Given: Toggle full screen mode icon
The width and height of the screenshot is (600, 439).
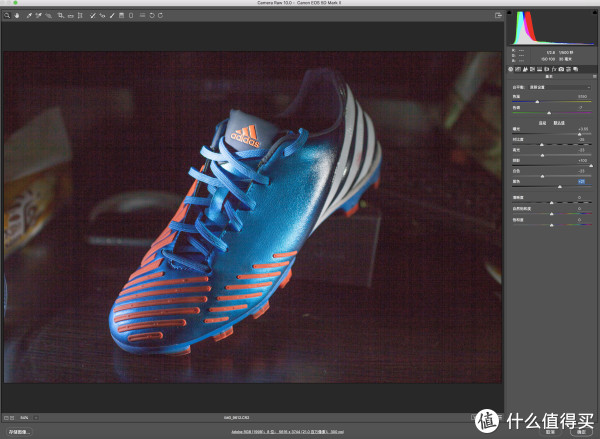Looking at the screenshot, I should [498, 15].
